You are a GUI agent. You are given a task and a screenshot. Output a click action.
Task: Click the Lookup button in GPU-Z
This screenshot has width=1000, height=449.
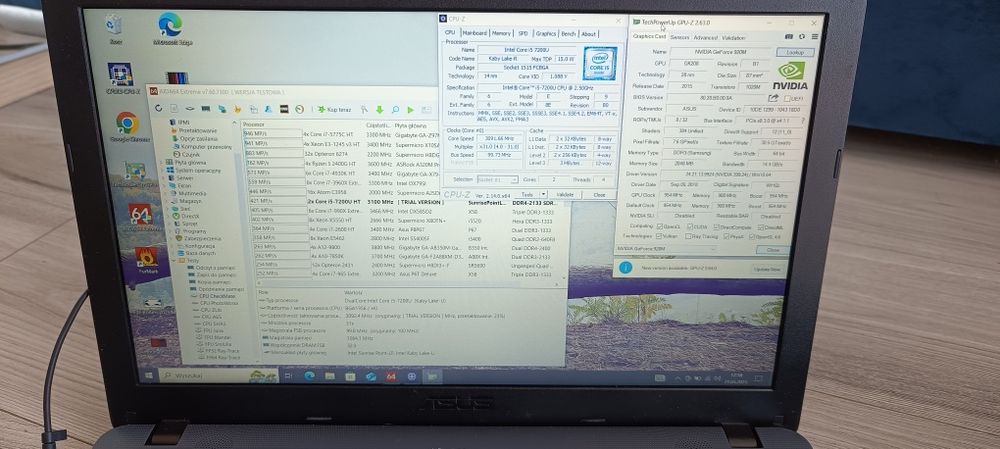(795, 52)
